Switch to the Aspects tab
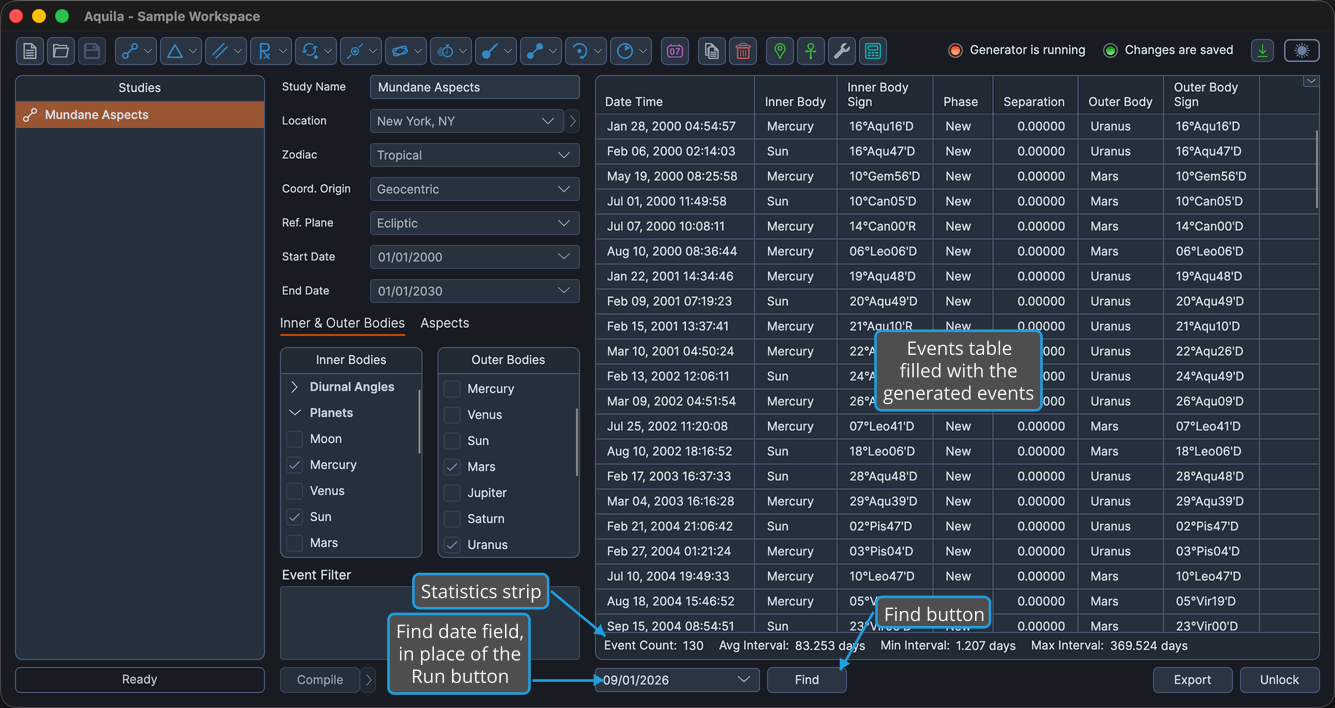This screenshot has width=1335, height=708. pos(445,323)
